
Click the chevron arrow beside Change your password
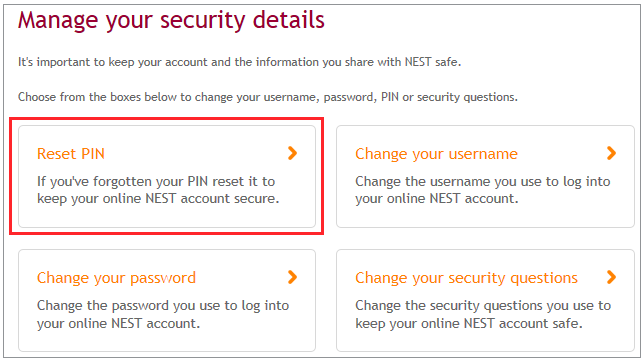click(292, 277)
